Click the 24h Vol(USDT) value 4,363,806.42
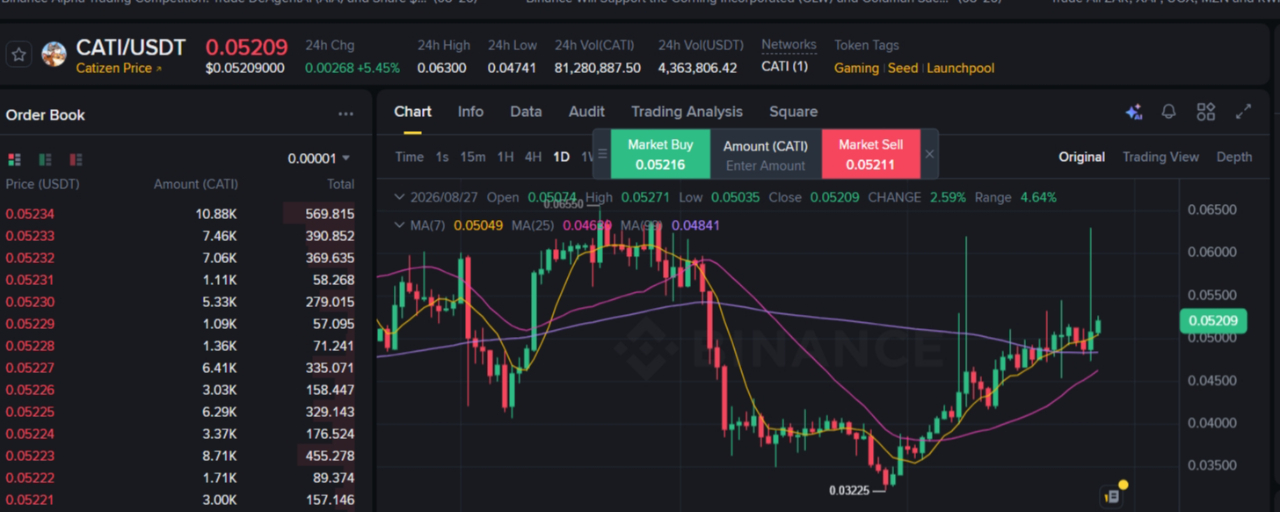 [x=698, y=68]
